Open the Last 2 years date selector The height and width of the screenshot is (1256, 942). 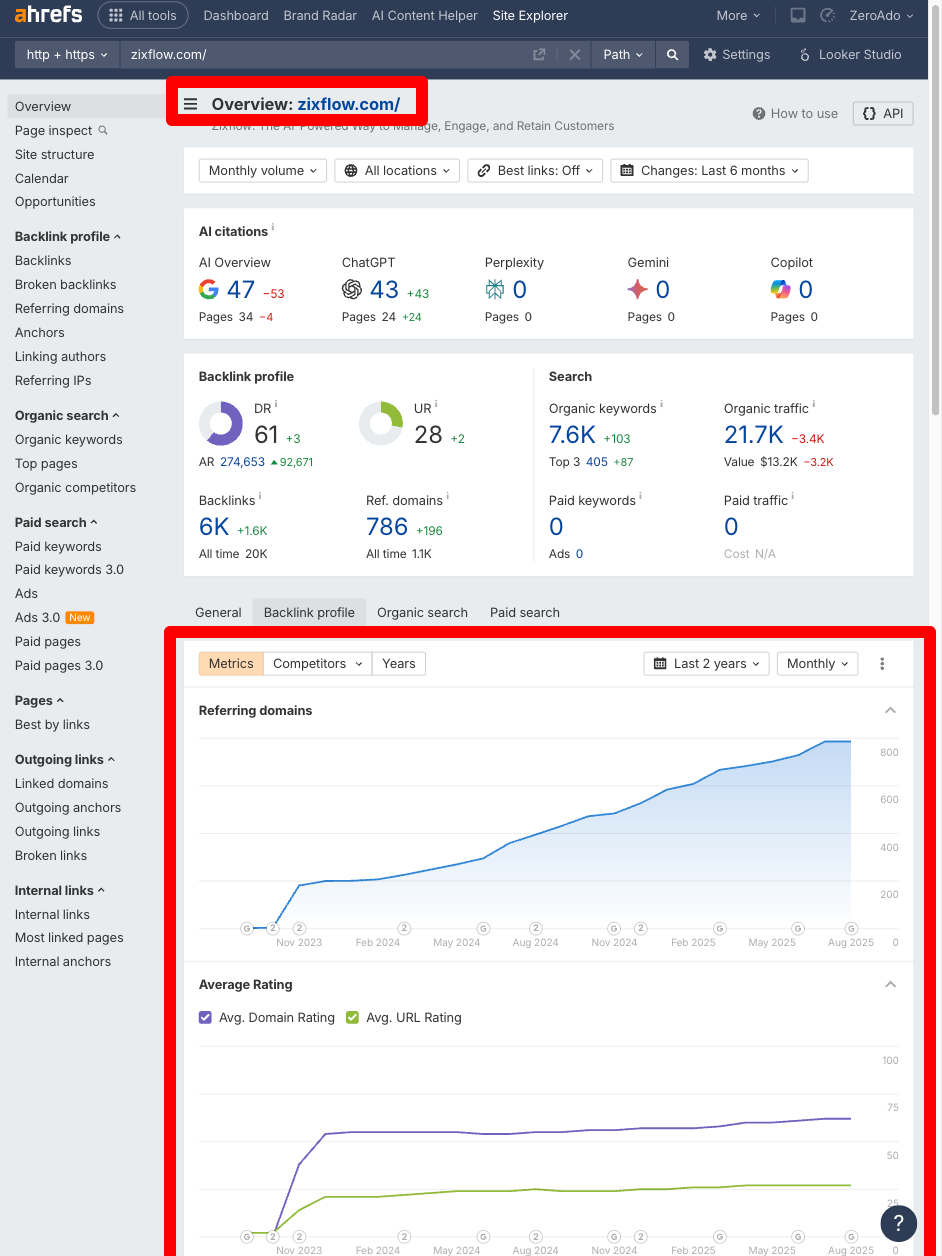coord(706,663)
